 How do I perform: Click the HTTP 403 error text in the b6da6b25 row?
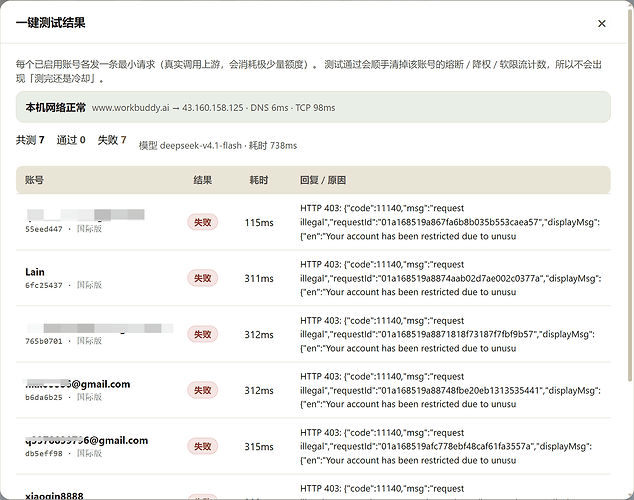tap(450, 390)
